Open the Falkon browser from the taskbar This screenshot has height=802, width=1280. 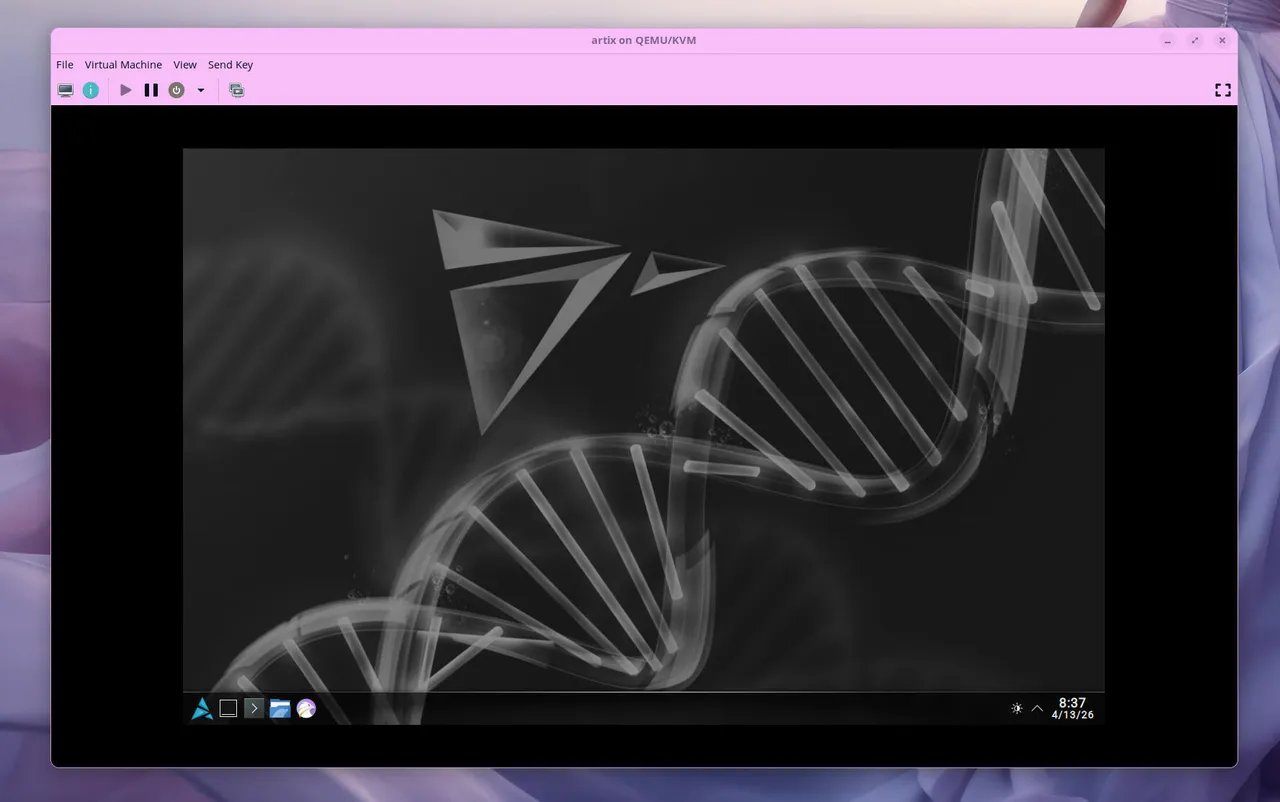[306, 708]
